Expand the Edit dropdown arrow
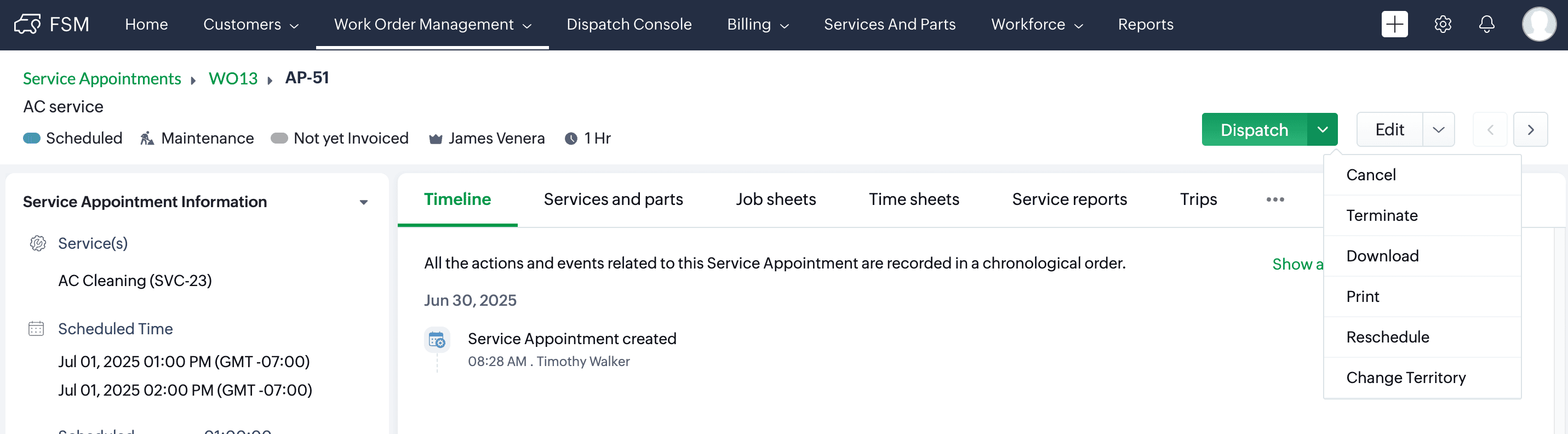Image resolution: width=1568 pixels, height=434 pixels. click(1438, 130)
